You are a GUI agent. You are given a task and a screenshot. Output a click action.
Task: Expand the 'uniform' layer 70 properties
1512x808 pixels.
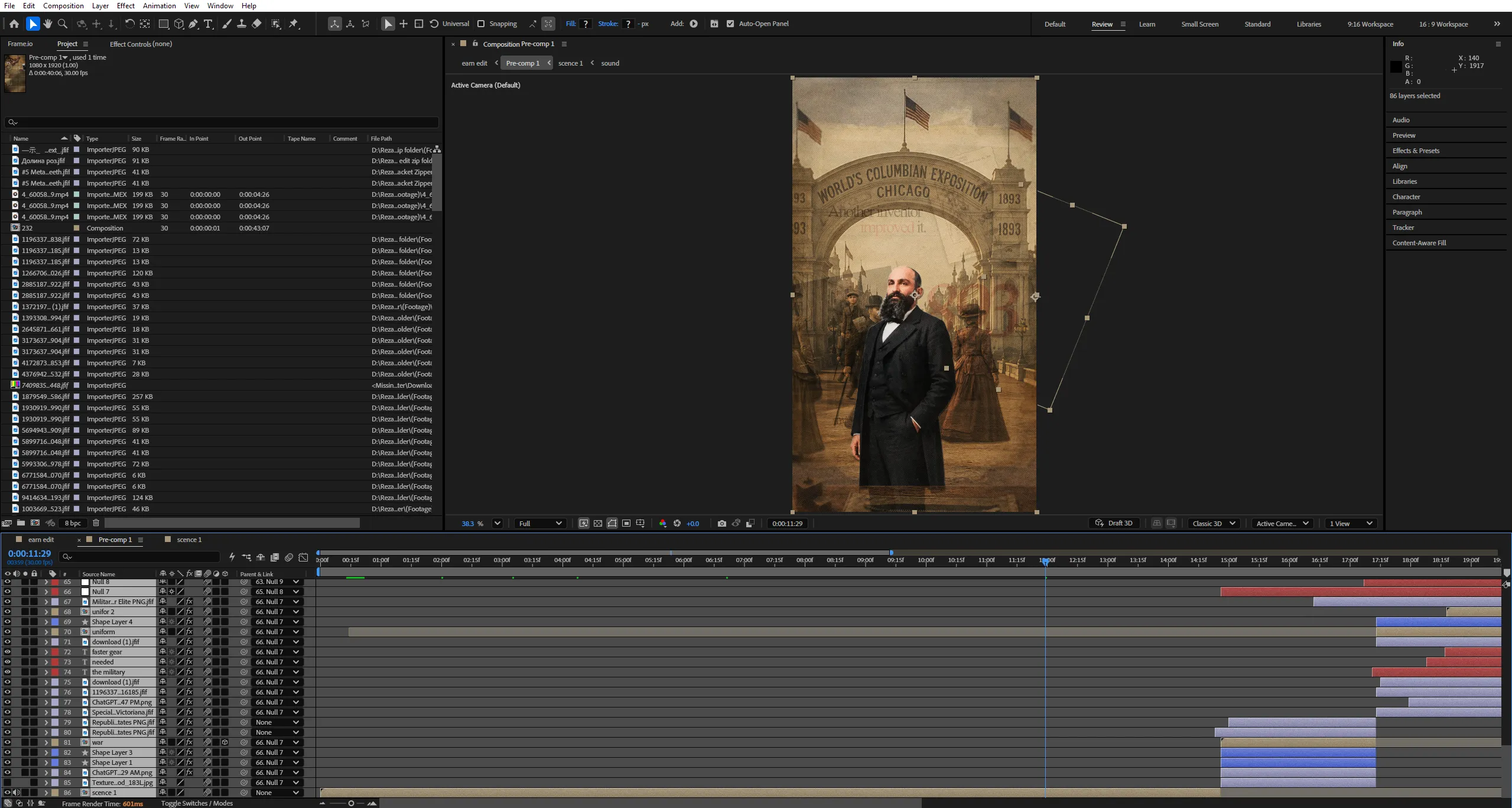[46, 632]
